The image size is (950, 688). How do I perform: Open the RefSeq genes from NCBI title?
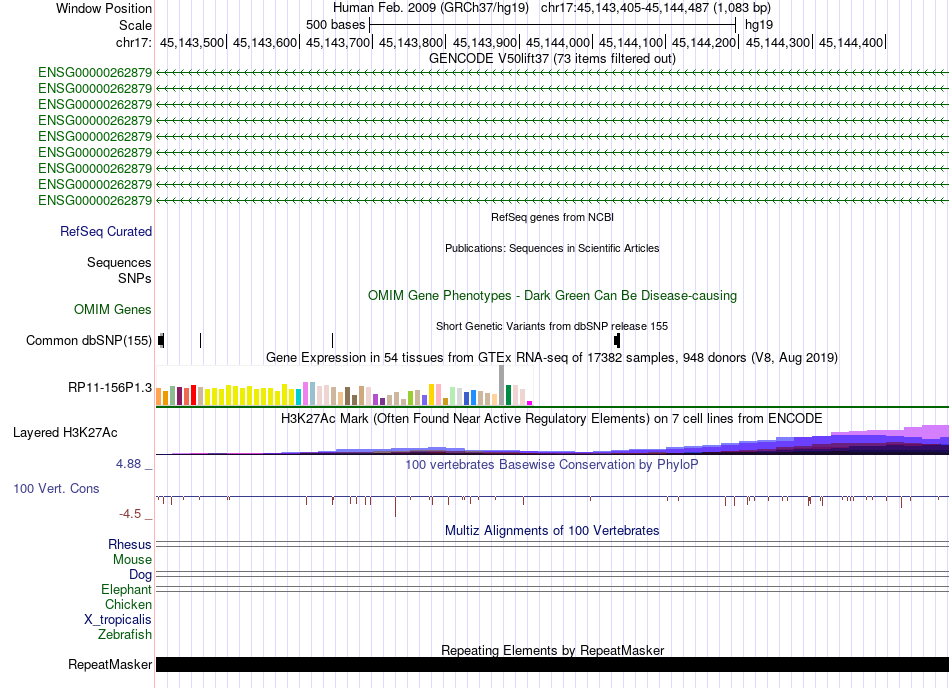coord(552,217)
